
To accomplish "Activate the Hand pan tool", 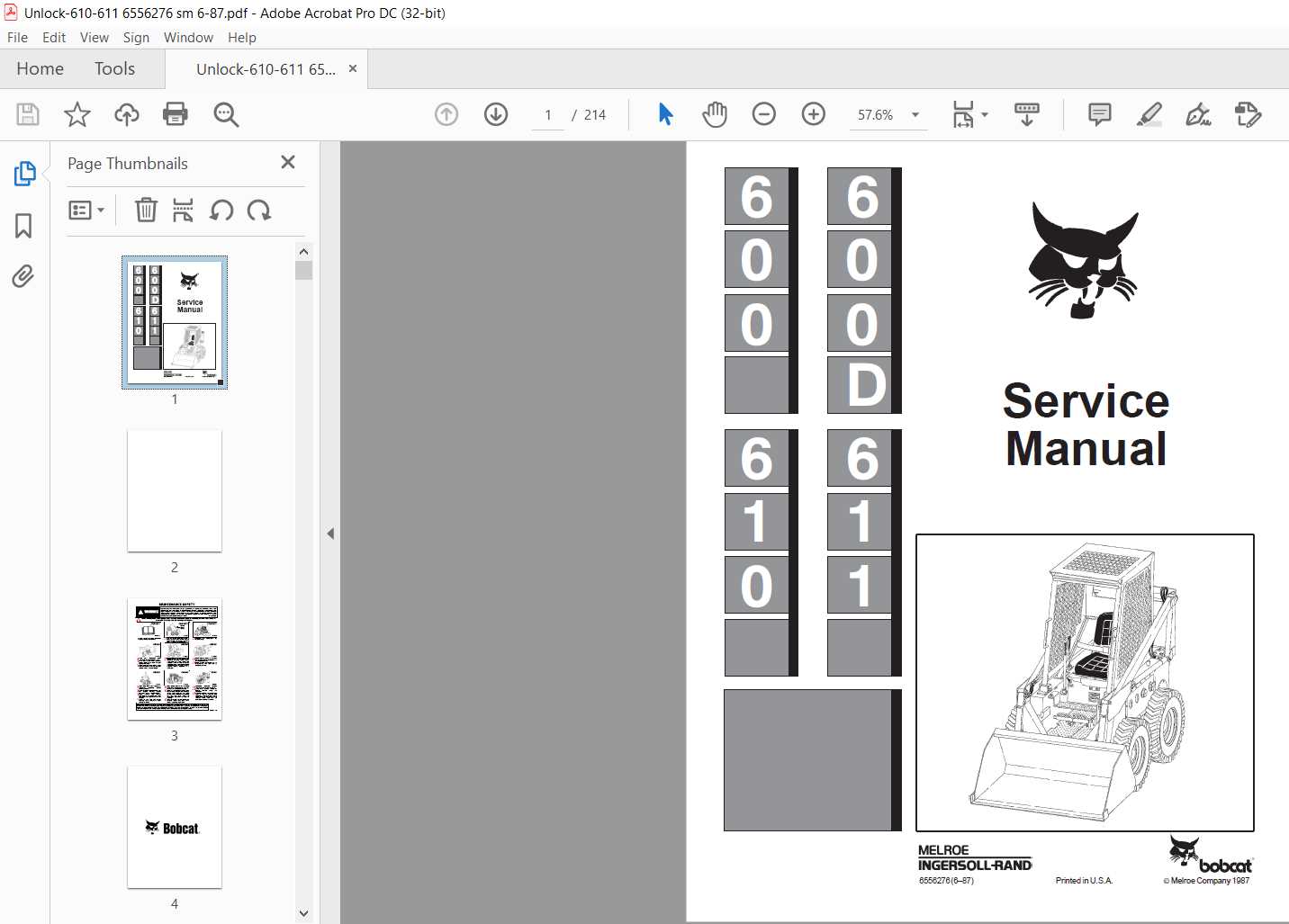I will pos(715,114).
